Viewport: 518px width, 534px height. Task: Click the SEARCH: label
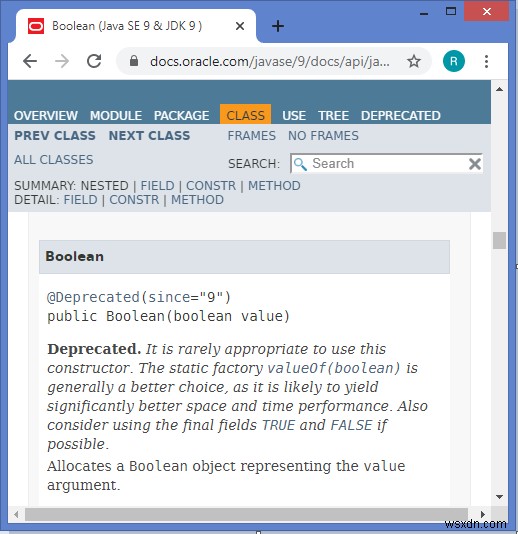point(254,164)
